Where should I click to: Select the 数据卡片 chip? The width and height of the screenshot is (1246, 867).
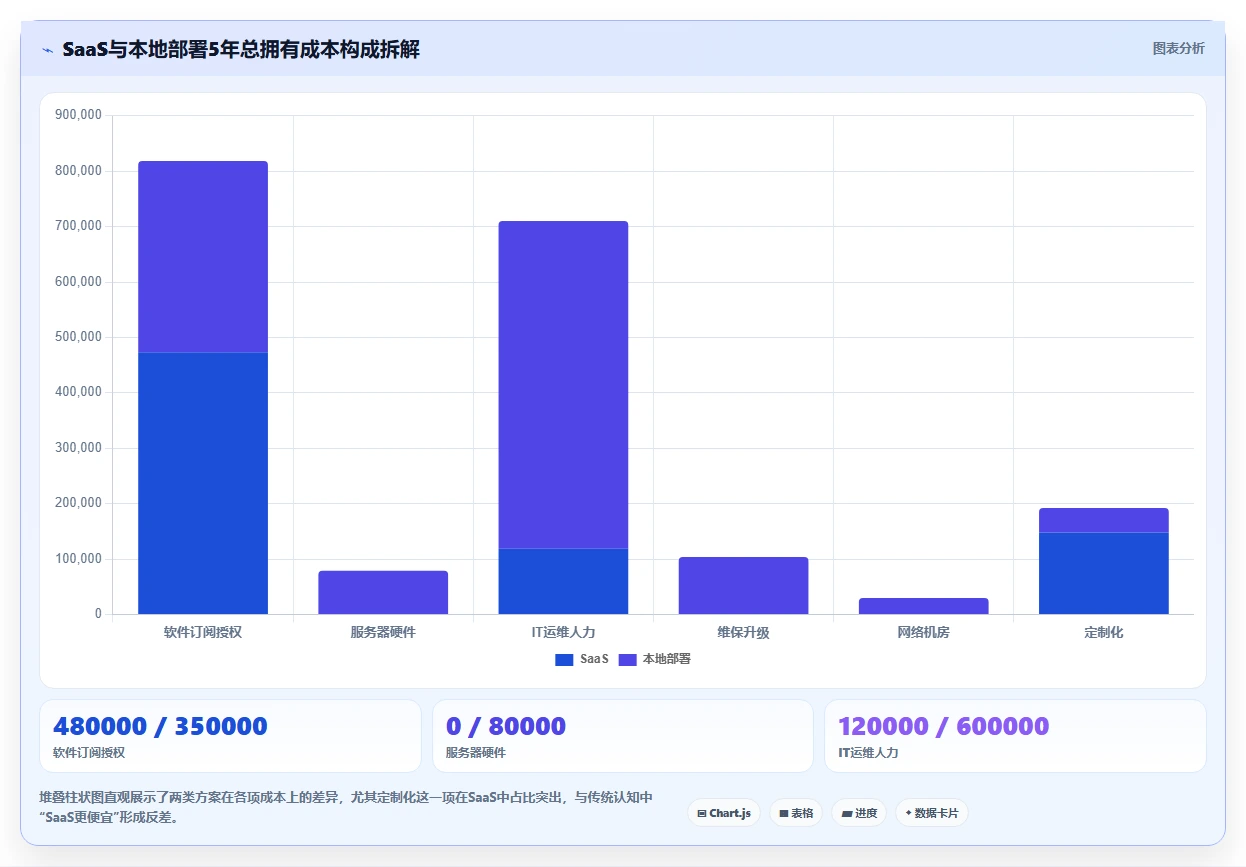[x=932, y=813]
